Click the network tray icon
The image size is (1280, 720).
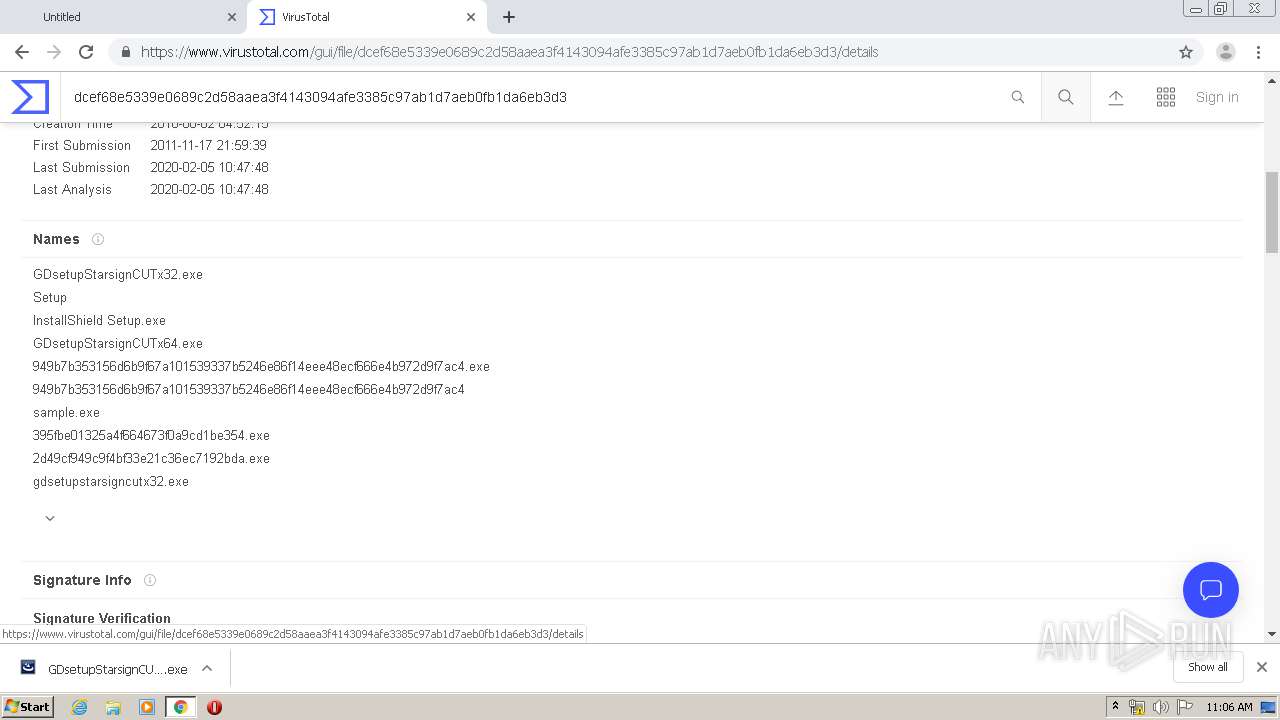click(1137, 707)
